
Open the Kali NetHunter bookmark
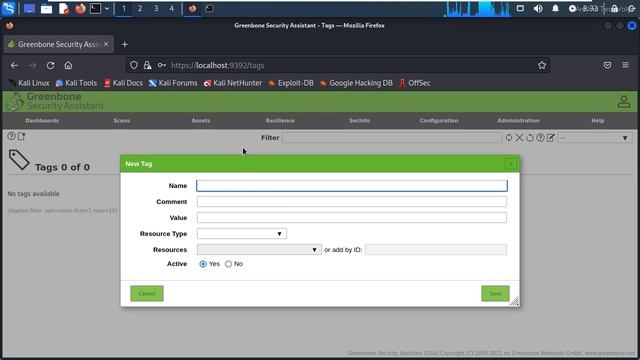pyautogui.click(x=233, y=83)
